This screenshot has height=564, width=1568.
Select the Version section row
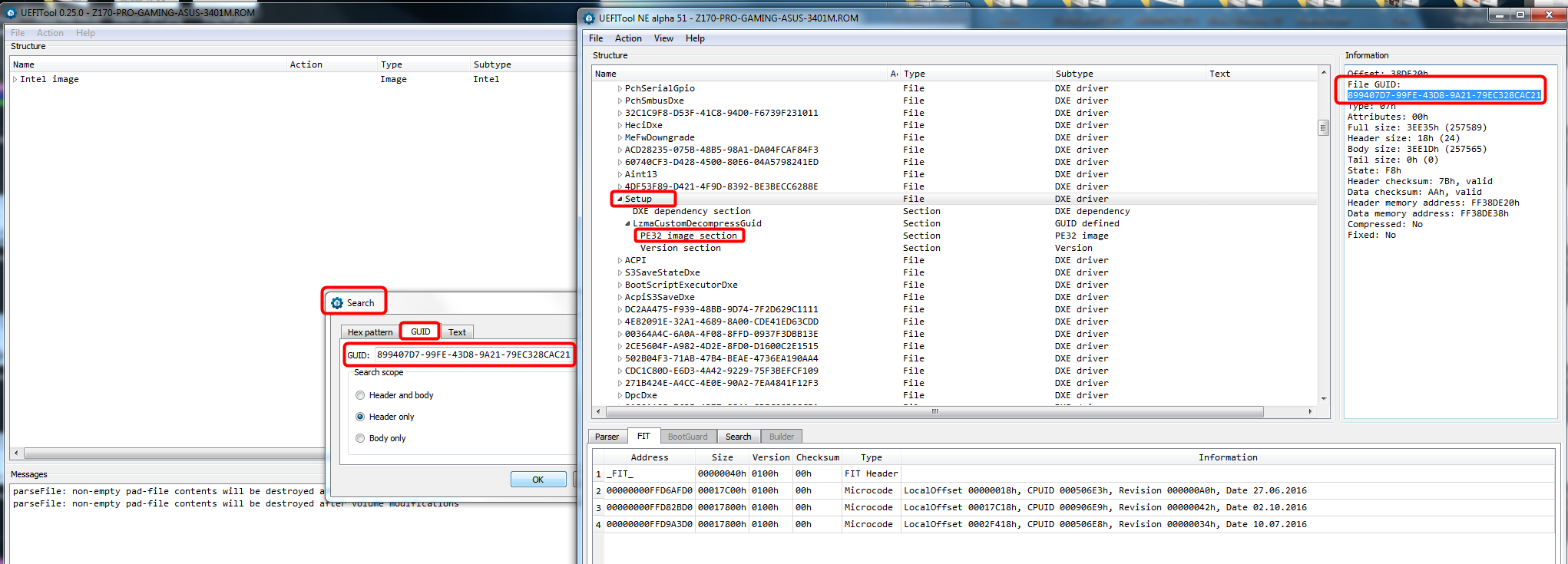[680, 248]
